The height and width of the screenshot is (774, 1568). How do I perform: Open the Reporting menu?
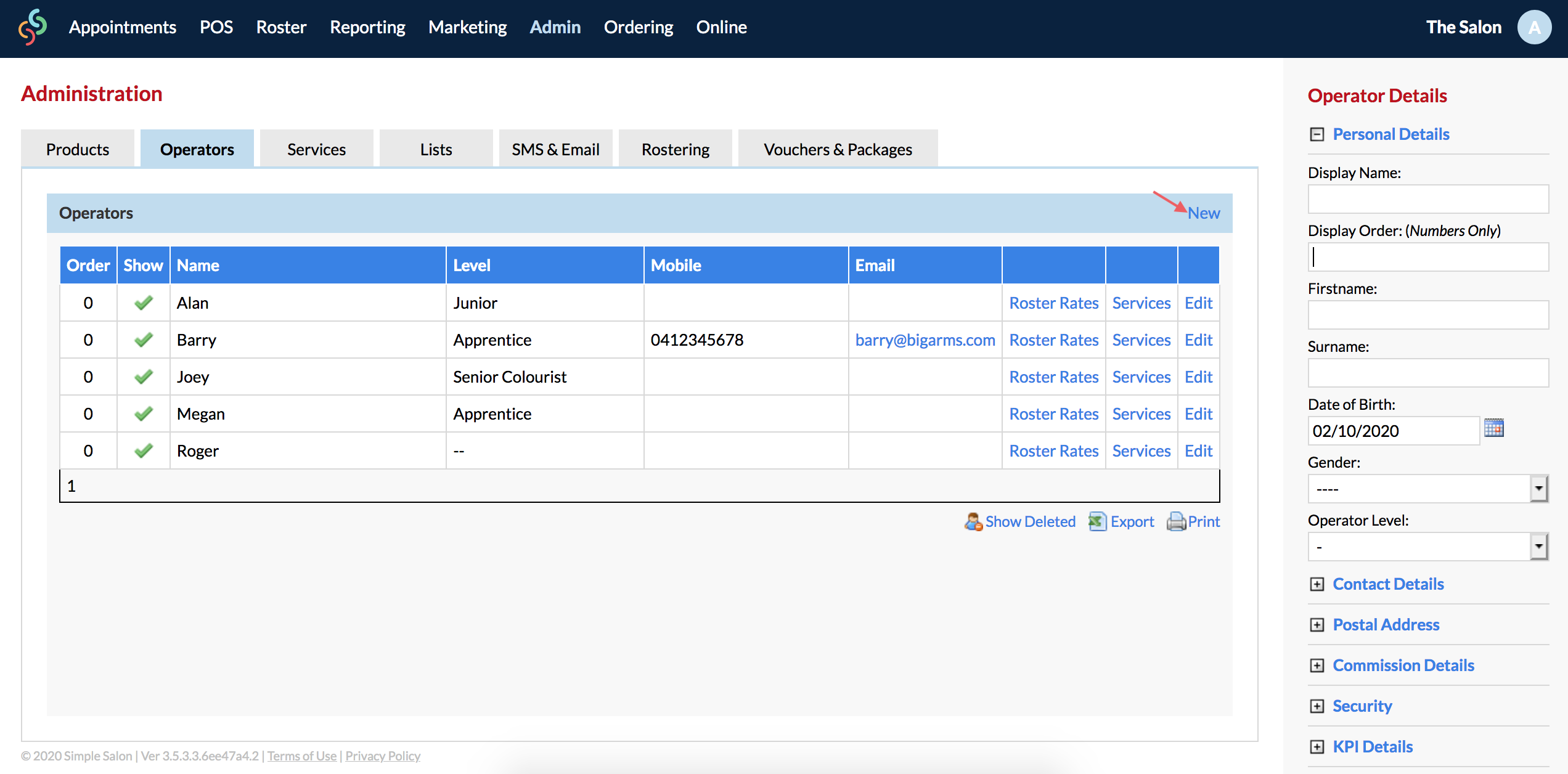pos(367,27)
